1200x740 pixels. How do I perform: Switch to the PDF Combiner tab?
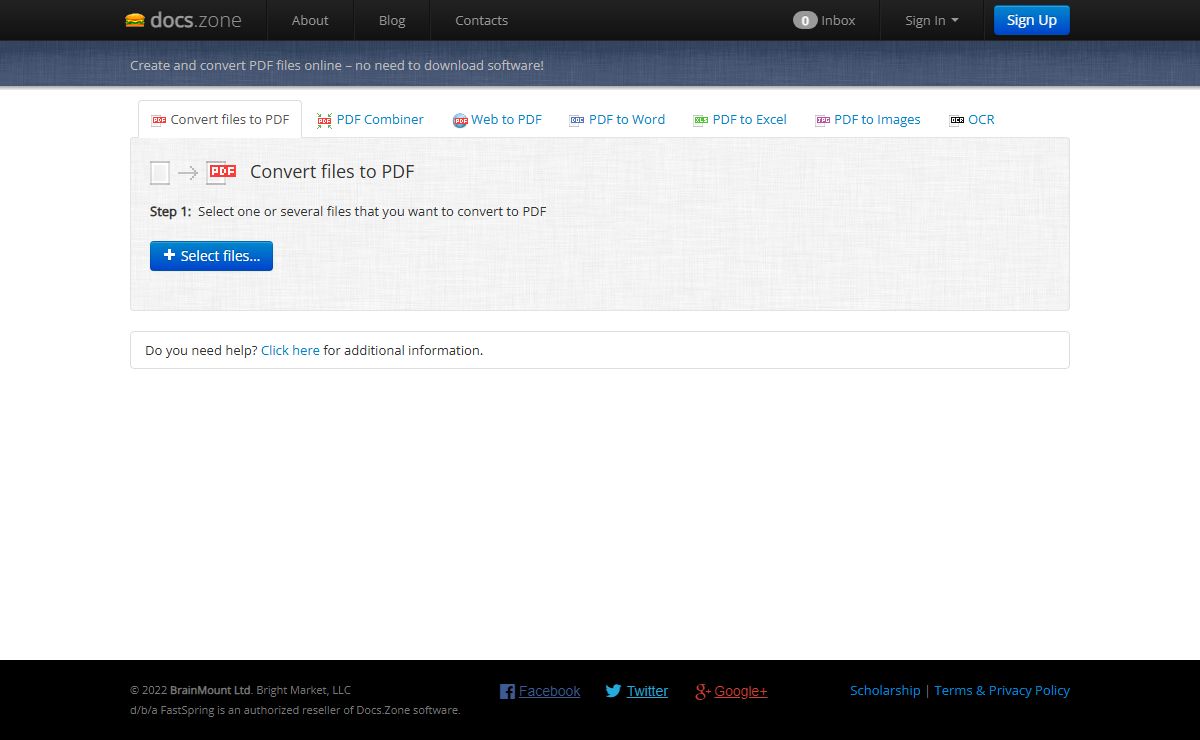click(x=380, y=119)
